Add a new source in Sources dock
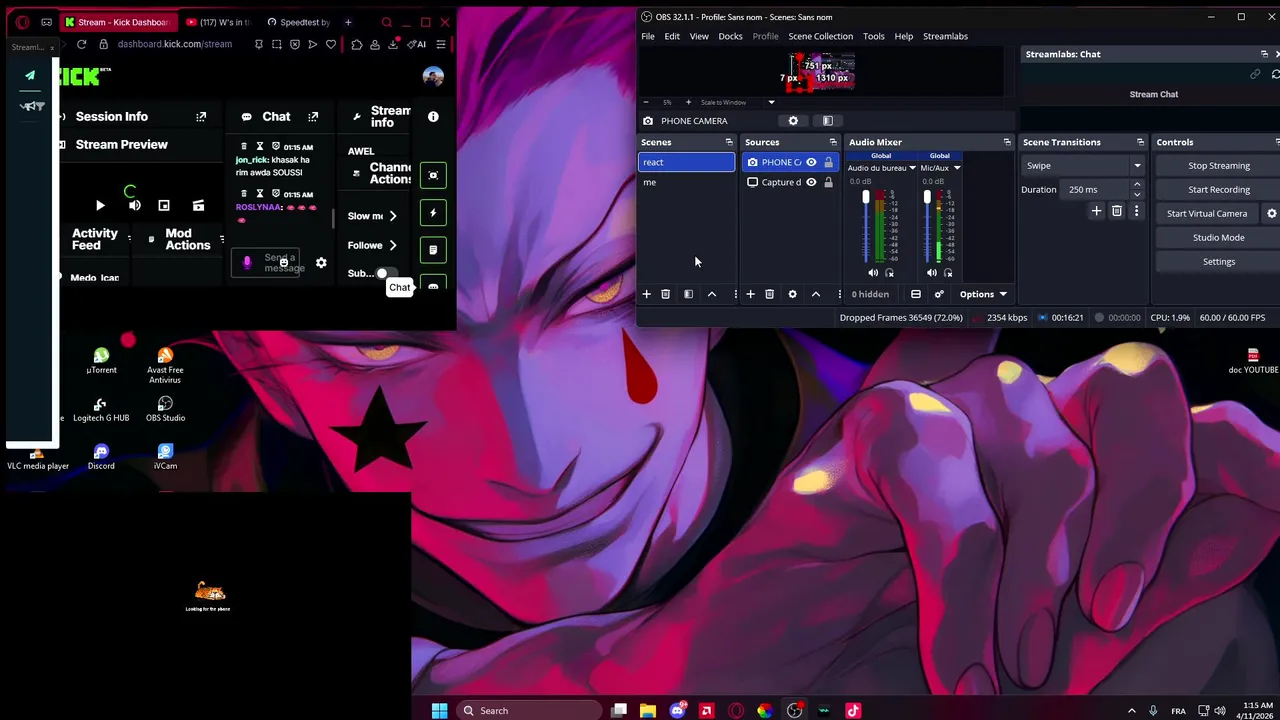1280x720 pixels. click(x=750, y=294)
